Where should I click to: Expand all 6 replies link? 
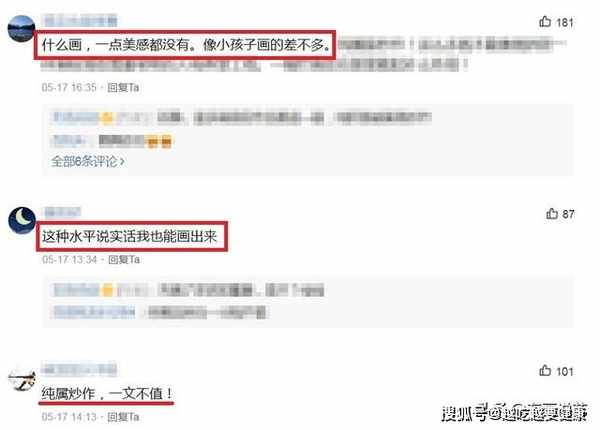88,161
